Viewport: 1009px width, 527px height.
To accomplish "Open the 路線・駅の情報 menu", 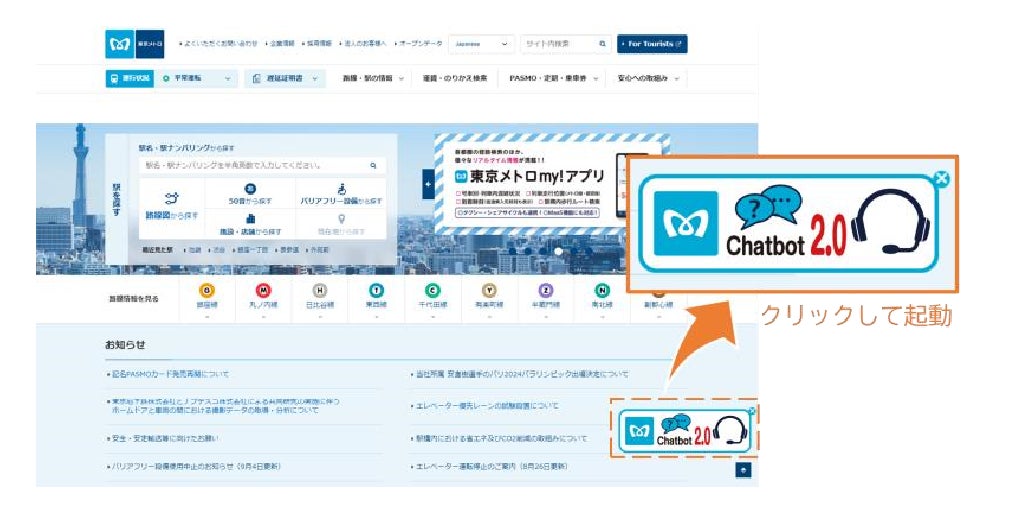I will click(373, 79).
